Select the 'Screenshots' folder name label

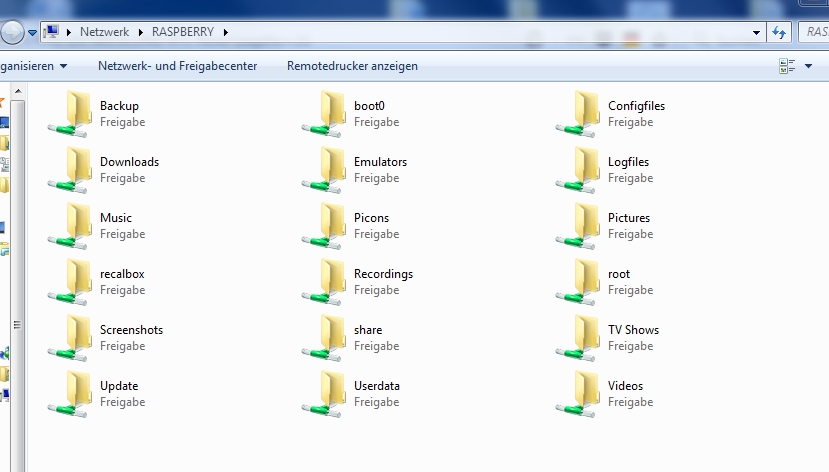132,330
